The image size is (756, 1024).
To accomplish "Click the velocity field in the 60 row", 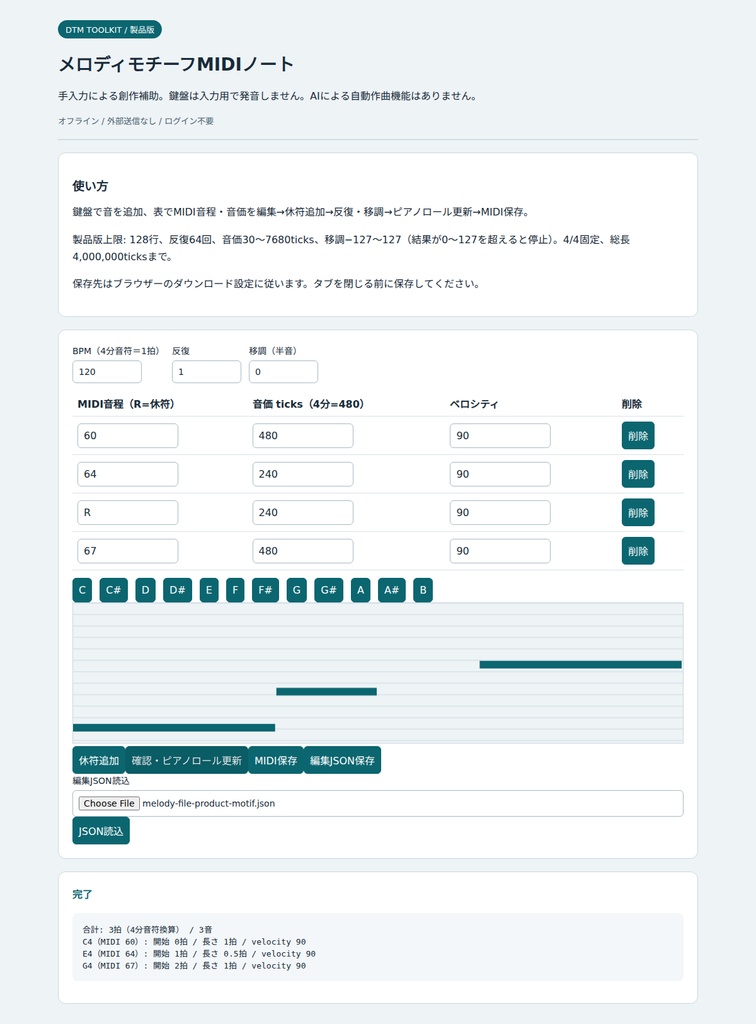I will [x=500, y=436].
